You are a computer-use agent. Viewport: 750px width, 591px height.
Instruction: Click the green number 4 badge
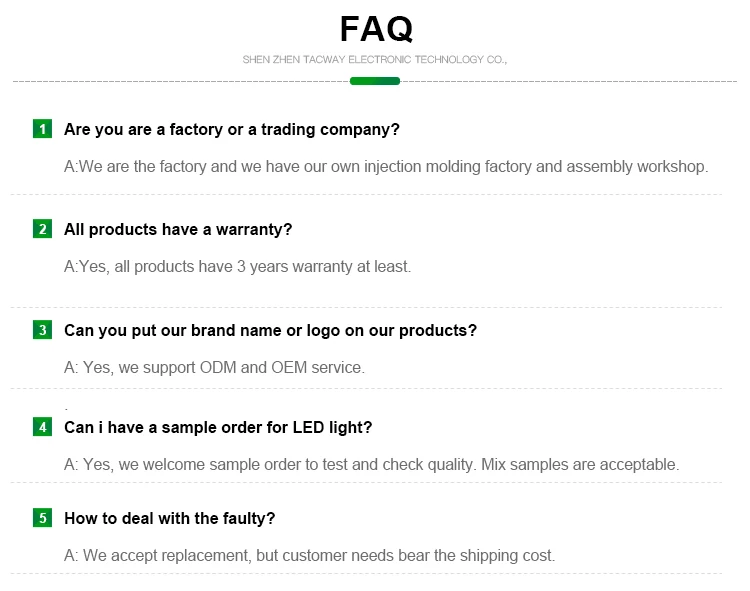point(42,427)
